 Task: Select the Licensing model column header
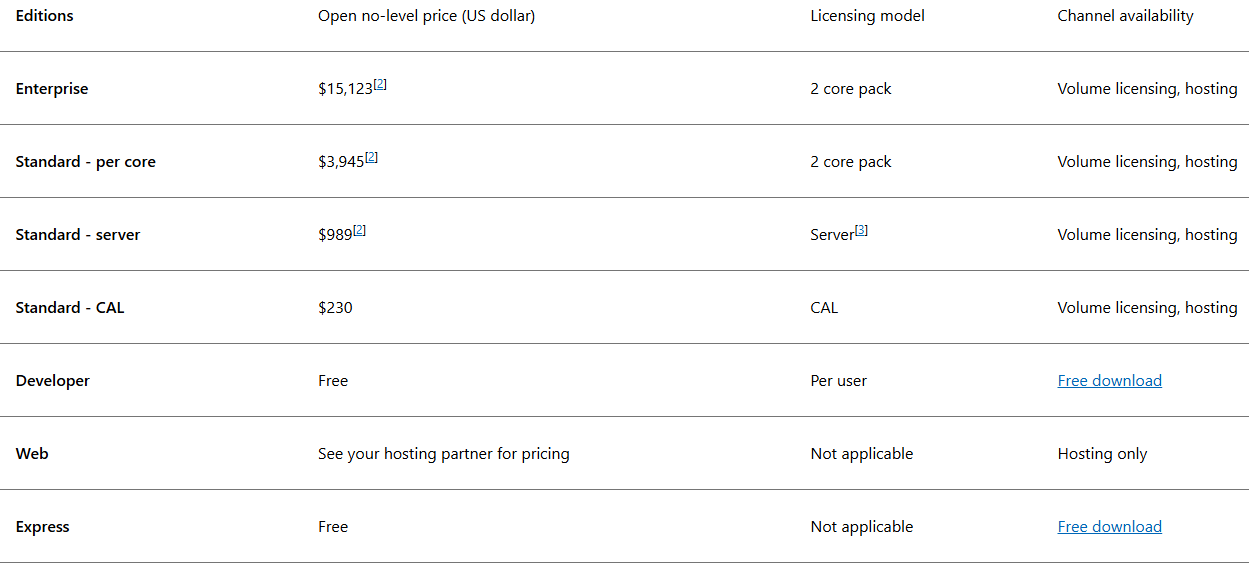coord(867,16)
